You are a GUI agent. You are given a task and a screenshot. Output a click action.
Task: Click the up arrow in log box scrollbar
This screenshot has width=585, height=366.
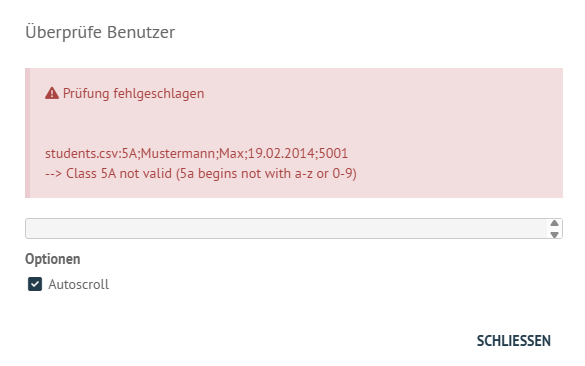point(554,223)
